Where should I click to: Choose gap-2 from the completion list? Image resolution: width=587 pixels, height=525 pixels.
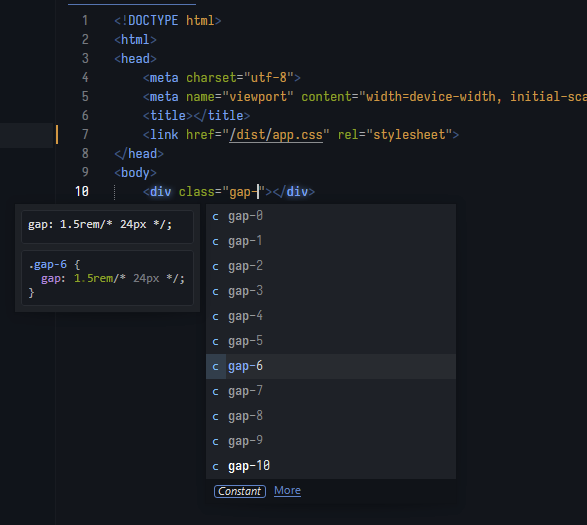tap(331, 266)
